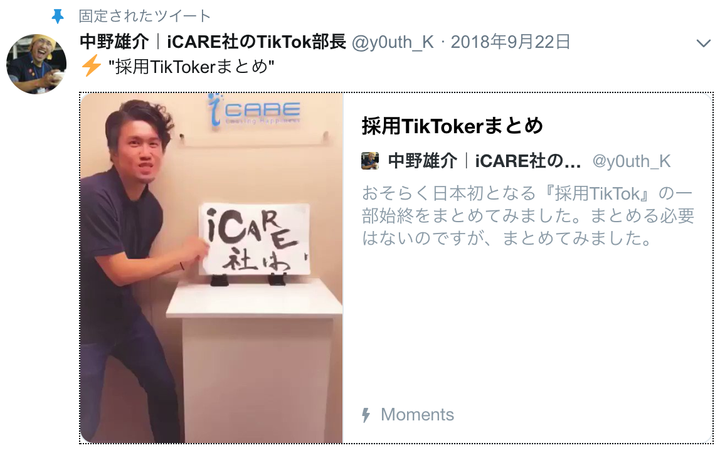Open the Moment cover photo thumbnail
This screenshot has height=452, width=720.
[212, 268]
